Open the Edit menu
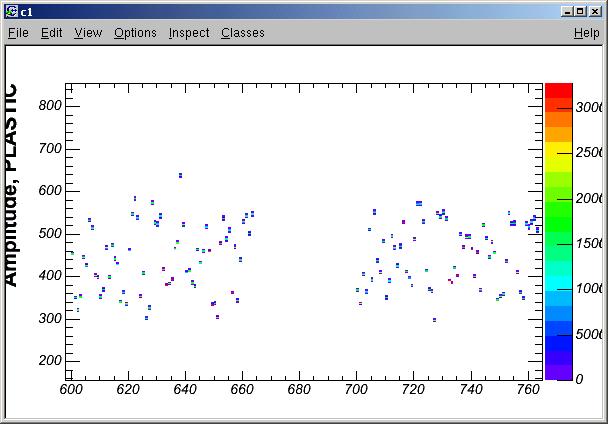 click(x=52, y=33)
